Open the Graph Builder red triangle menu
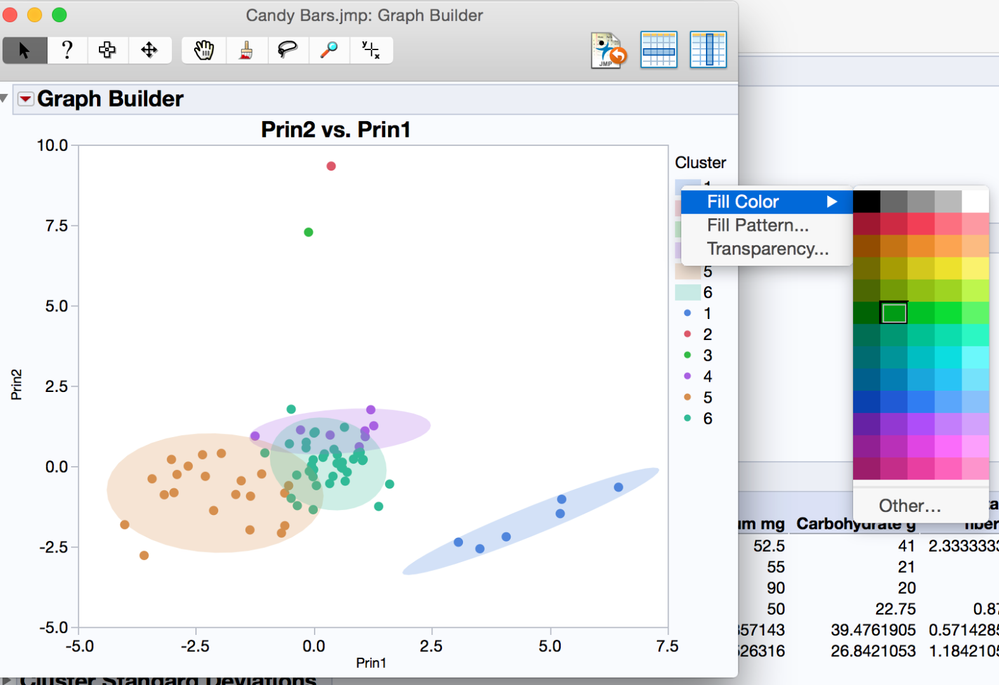The image size is (999, 685). [25, 99]
